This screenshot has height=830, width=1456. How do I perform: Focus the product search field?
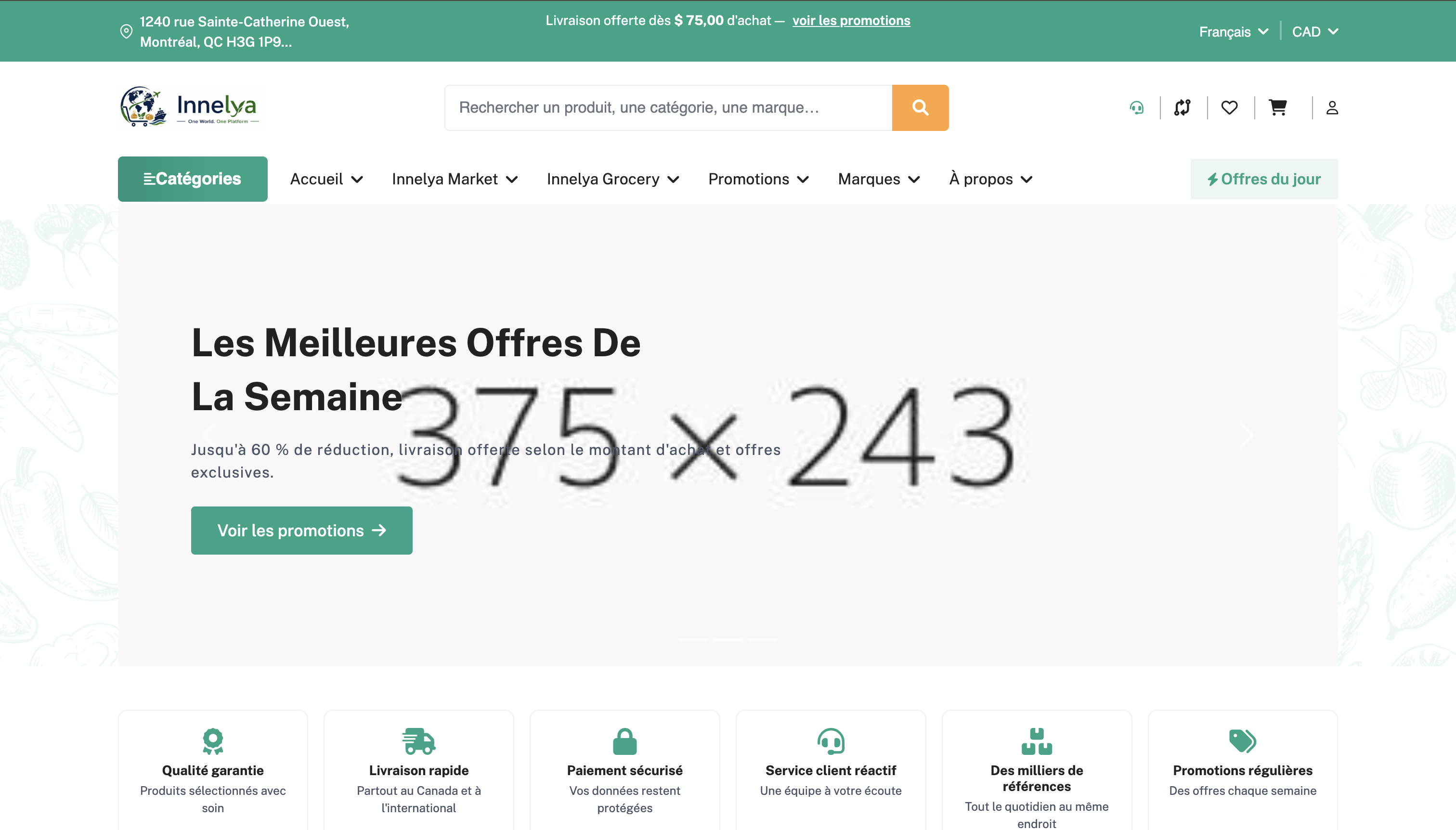point(668,108)
